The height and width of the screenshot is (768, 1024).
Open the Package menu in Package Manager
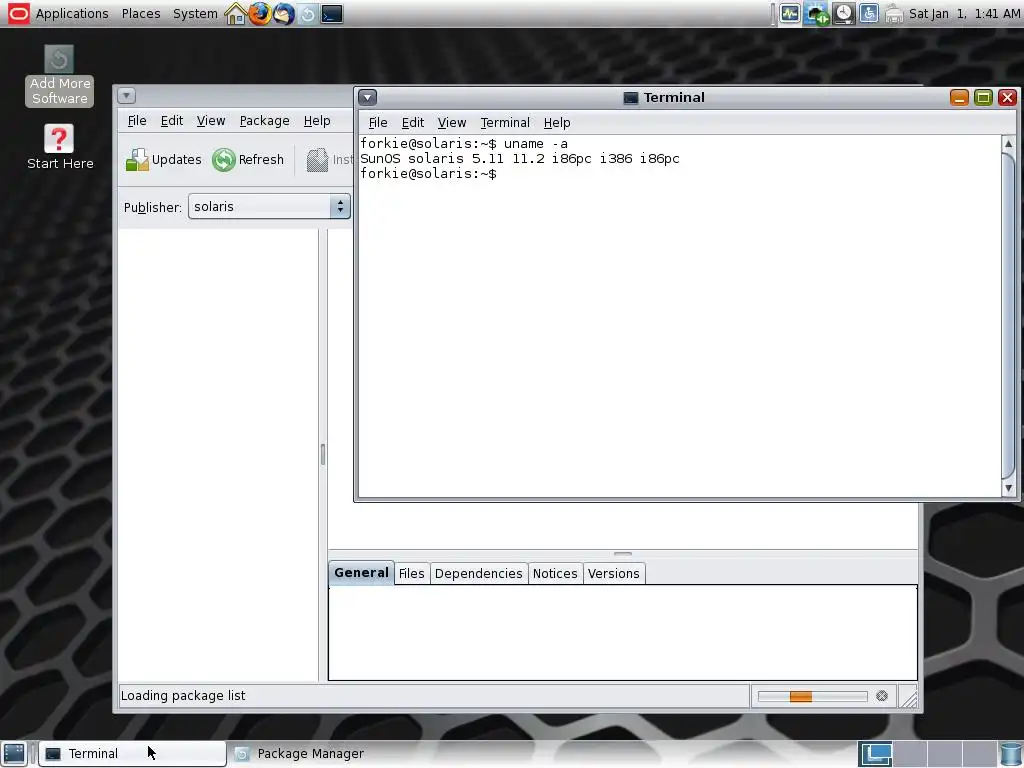264,121
